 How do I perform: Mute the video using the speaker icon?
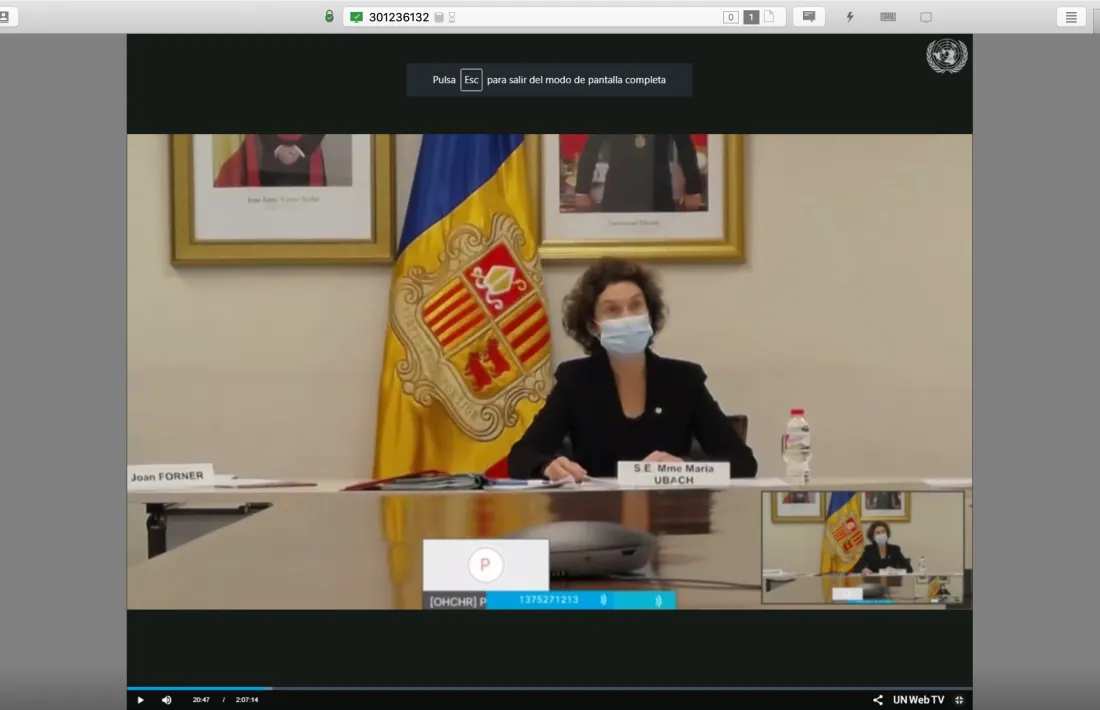pyautogui.click(x=166, y=700)
